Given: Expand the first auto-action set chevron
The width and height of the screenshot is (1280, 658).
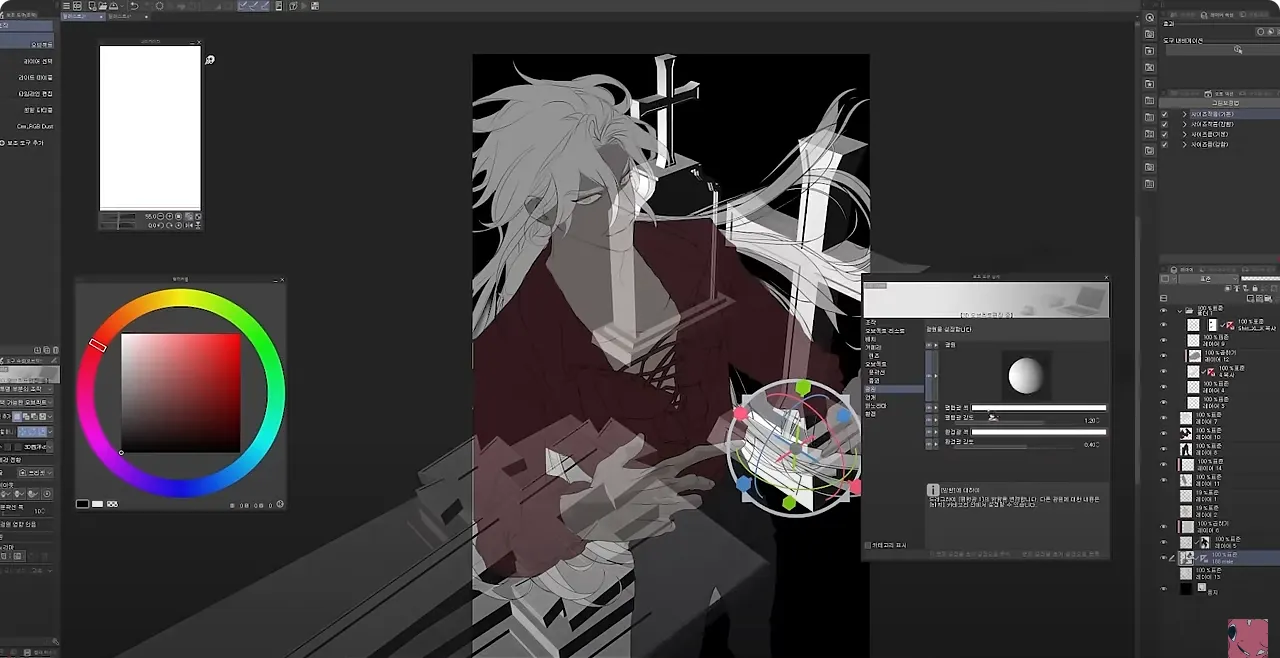Looking at the screenshot, I should (x=1184, y=115).
